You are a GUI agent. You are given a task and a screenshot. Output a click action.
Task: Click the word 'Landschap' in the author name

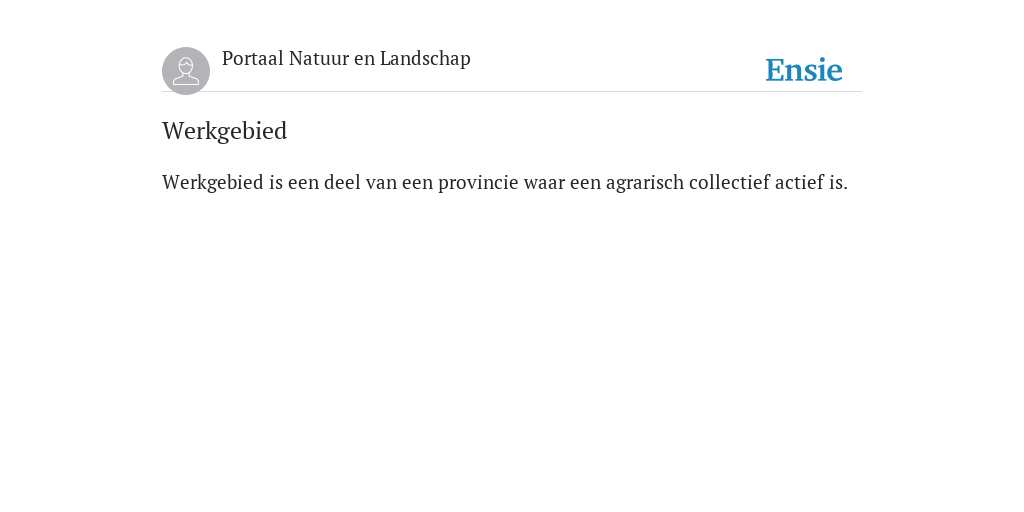click(x=425, y=58)
